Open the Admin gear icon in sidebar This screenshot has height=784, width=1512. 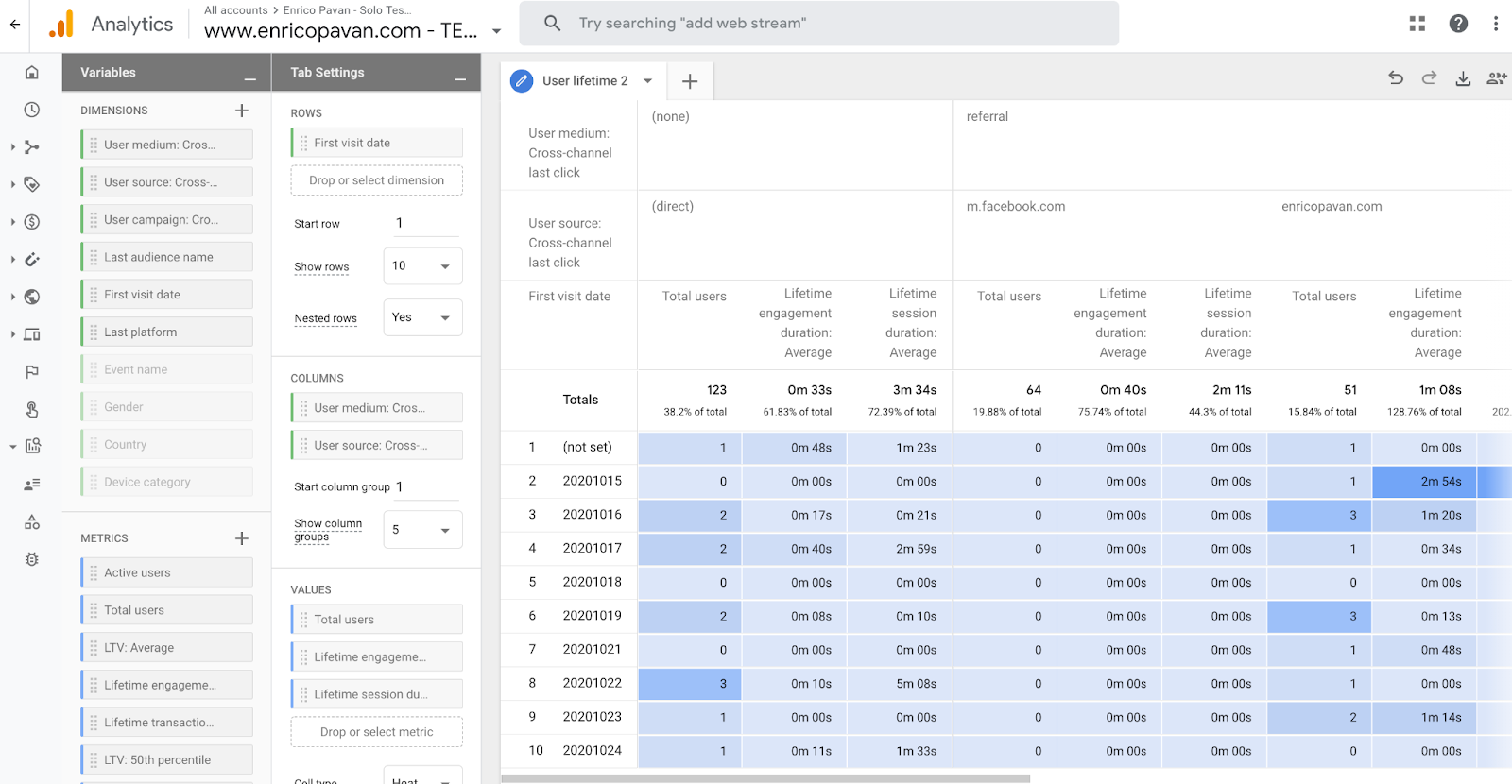[x=32, y=559]
